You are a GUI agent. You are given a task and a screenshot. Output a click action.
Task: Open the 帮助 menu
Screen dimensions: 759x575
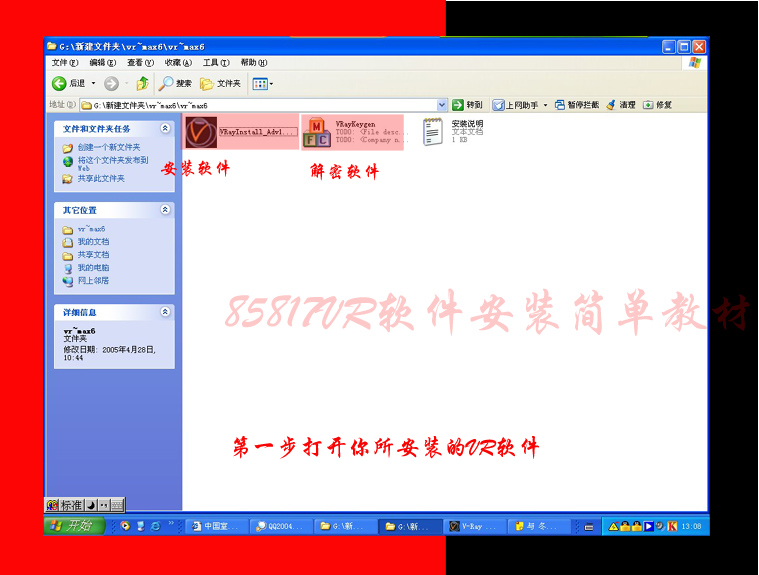(254, 63)
